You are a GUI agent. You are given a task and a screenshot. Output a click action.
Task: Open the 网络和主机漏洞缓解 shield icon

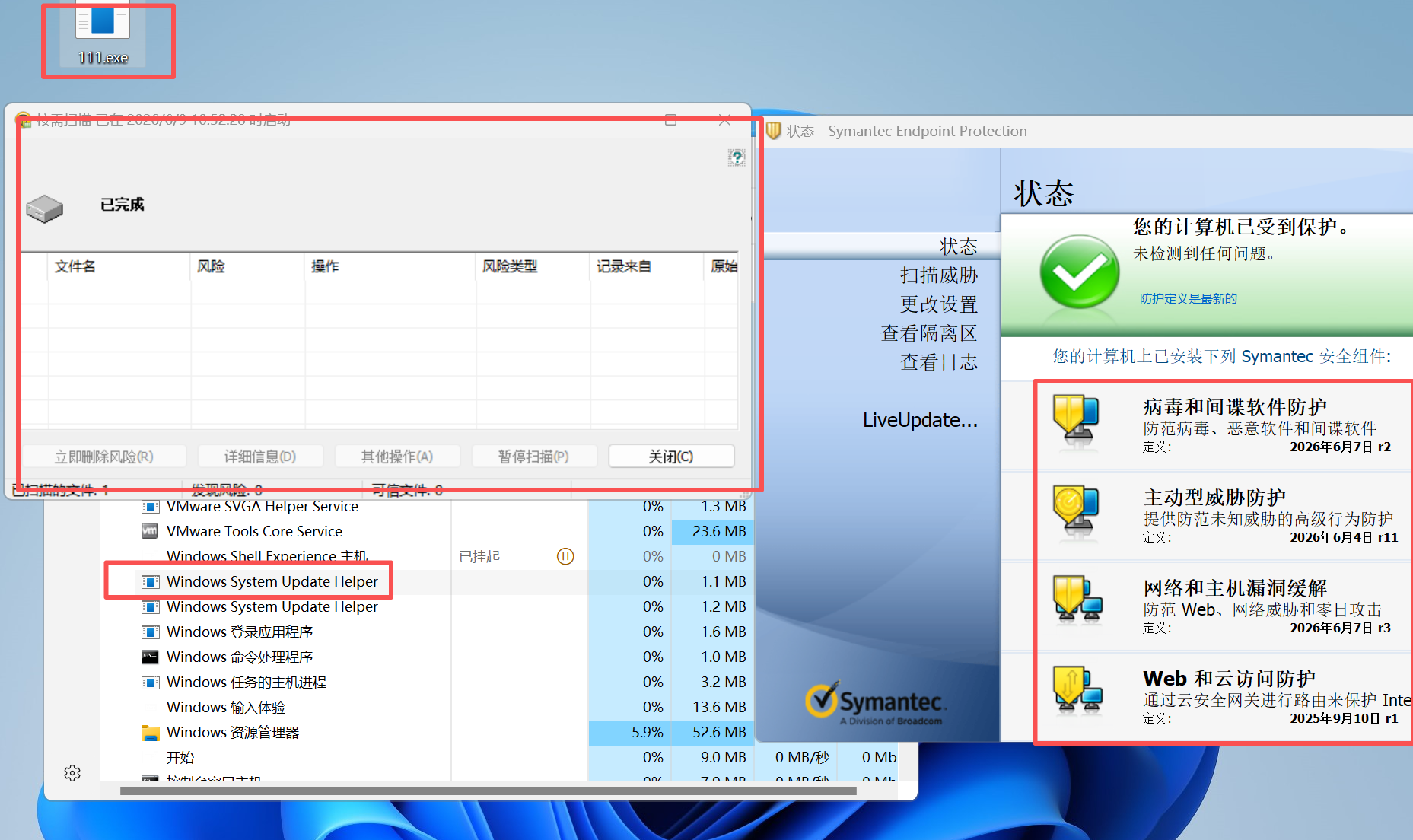[x=1077, y=600]
